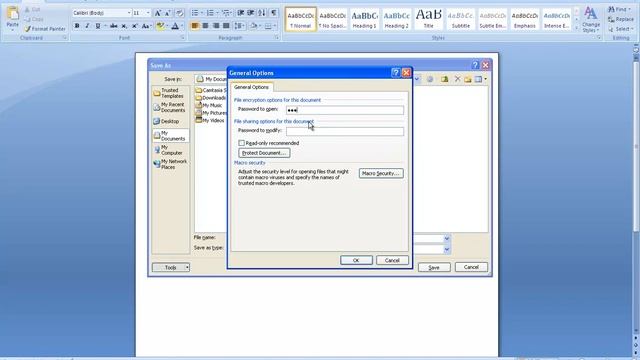Click Clear Formatting icon in Font group

[x=180, y=13]
